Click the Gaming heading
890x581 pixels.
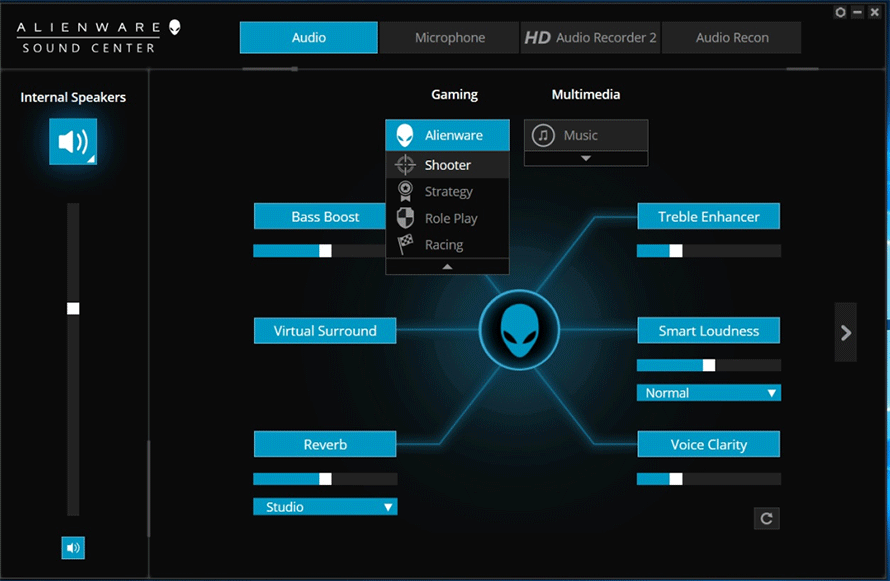(x=454, y=94)
